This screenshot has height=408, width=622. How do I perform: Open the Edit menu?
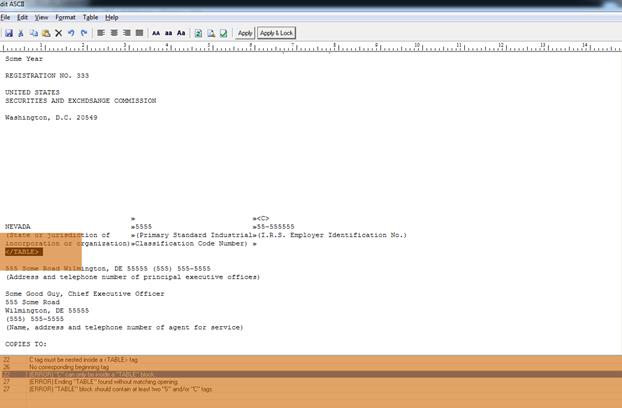click(x=22, y=17)
